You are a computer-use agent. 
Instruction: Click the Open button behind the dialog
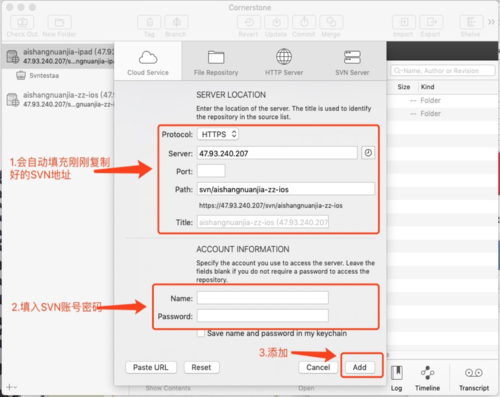(306, 388)
